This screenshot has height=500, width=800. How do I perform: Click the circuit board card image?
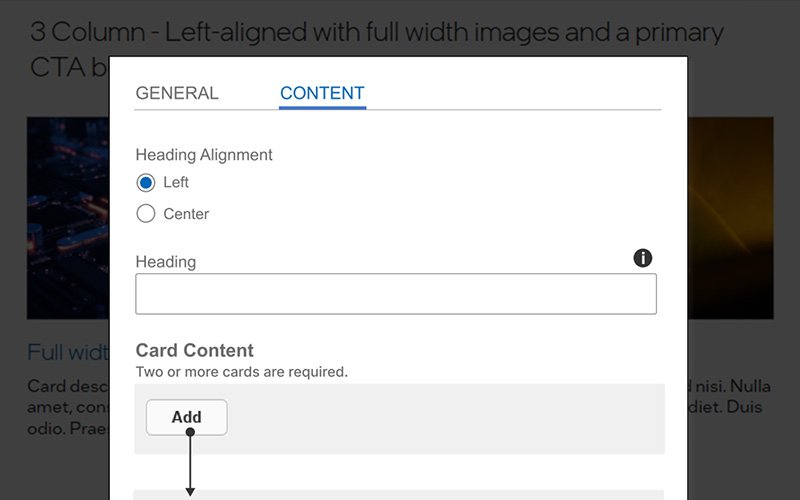point(67,217)
